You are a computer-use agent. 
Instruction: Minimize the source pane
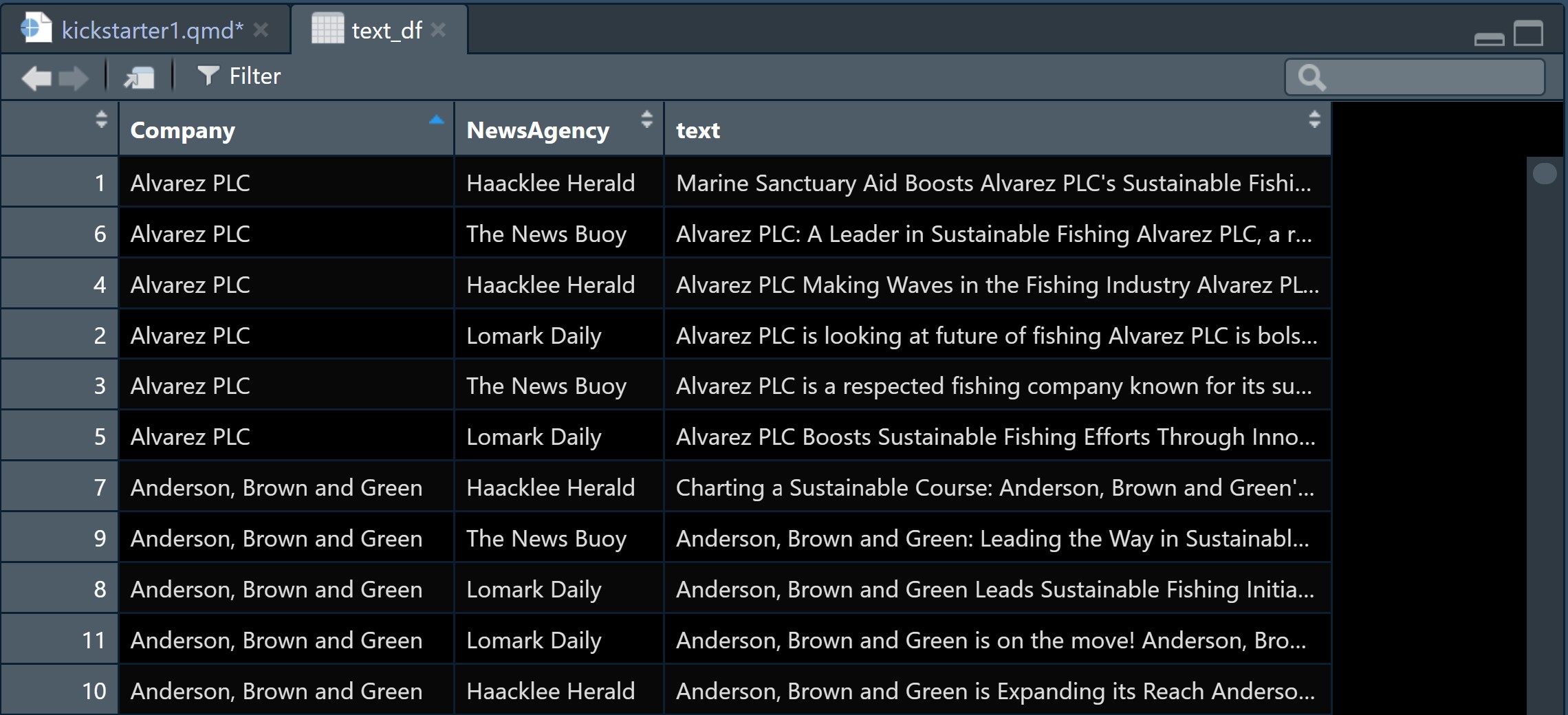[1489, 36]
